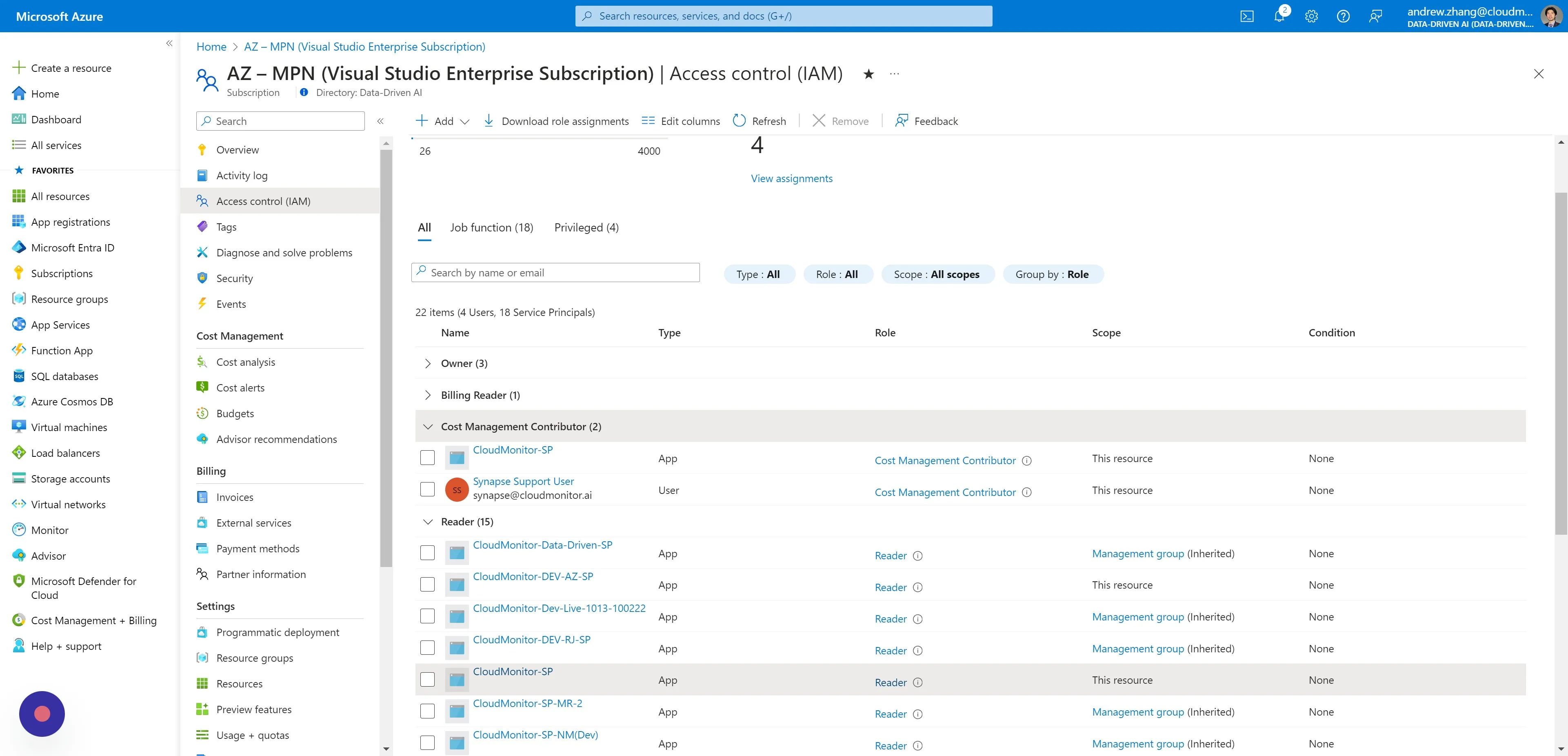Image resolution: width=1568 pixels, height=756 pixels.
Task: Expand the Billing Reader (1) group
Action: 427,395
